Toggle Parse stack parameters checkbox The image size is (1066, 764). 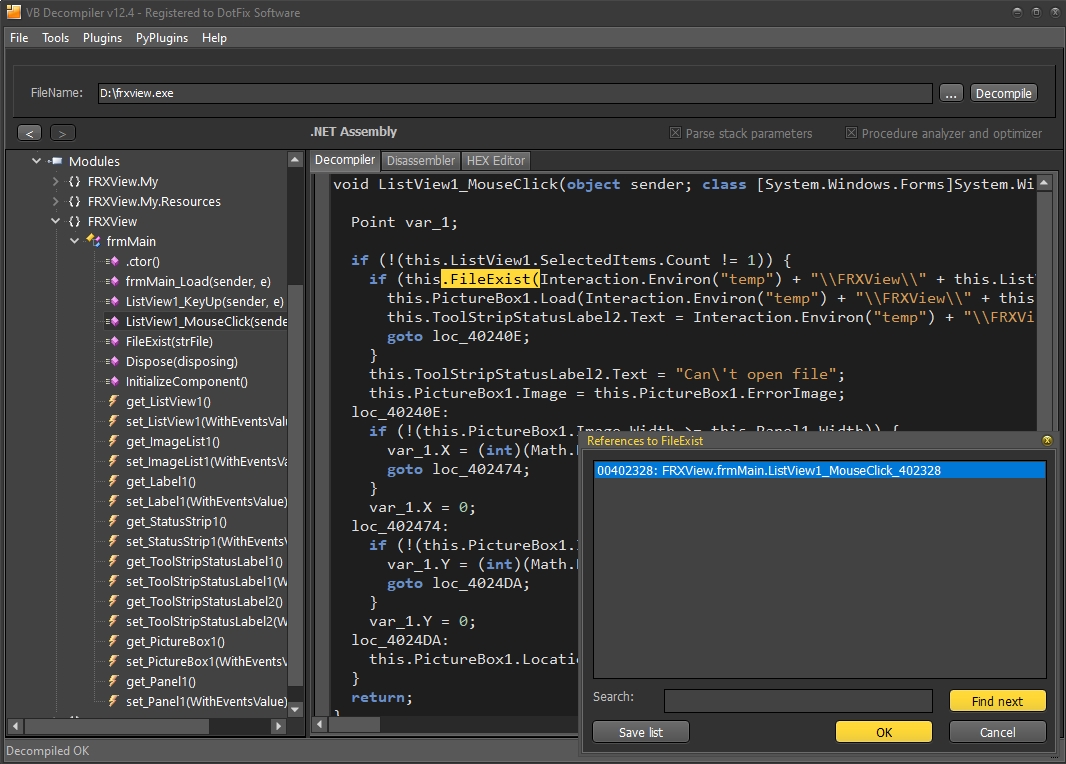[x=675, y=133]
